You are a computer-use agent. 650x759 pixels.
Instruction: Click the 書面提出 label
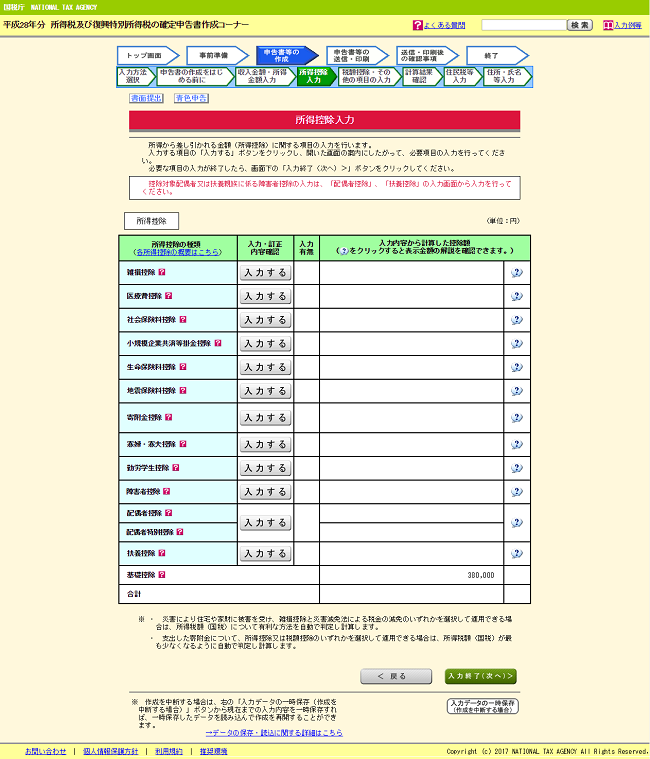pos(146,98)
